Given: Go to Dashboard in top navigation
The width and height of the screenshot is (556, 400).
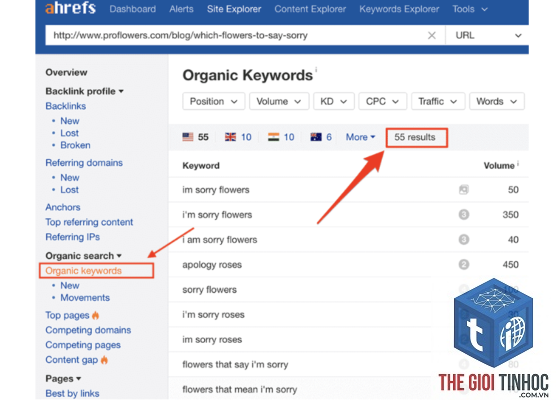Looking at the screenshot, I should click(x=133, y=9).
